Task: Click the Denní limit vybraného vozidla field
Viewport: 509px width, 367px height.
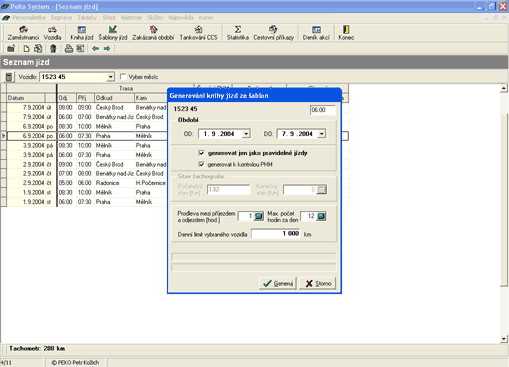Action: pyautogui.click(x=276, y=234)
